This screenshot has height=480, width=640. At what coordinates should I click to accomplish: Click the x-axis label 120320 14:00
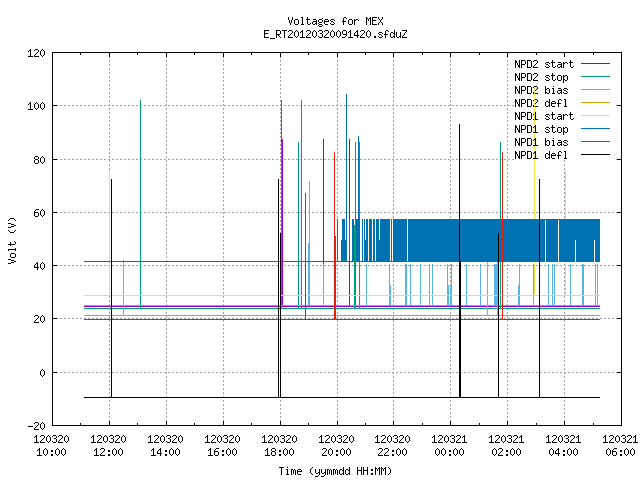pos(165,446)
